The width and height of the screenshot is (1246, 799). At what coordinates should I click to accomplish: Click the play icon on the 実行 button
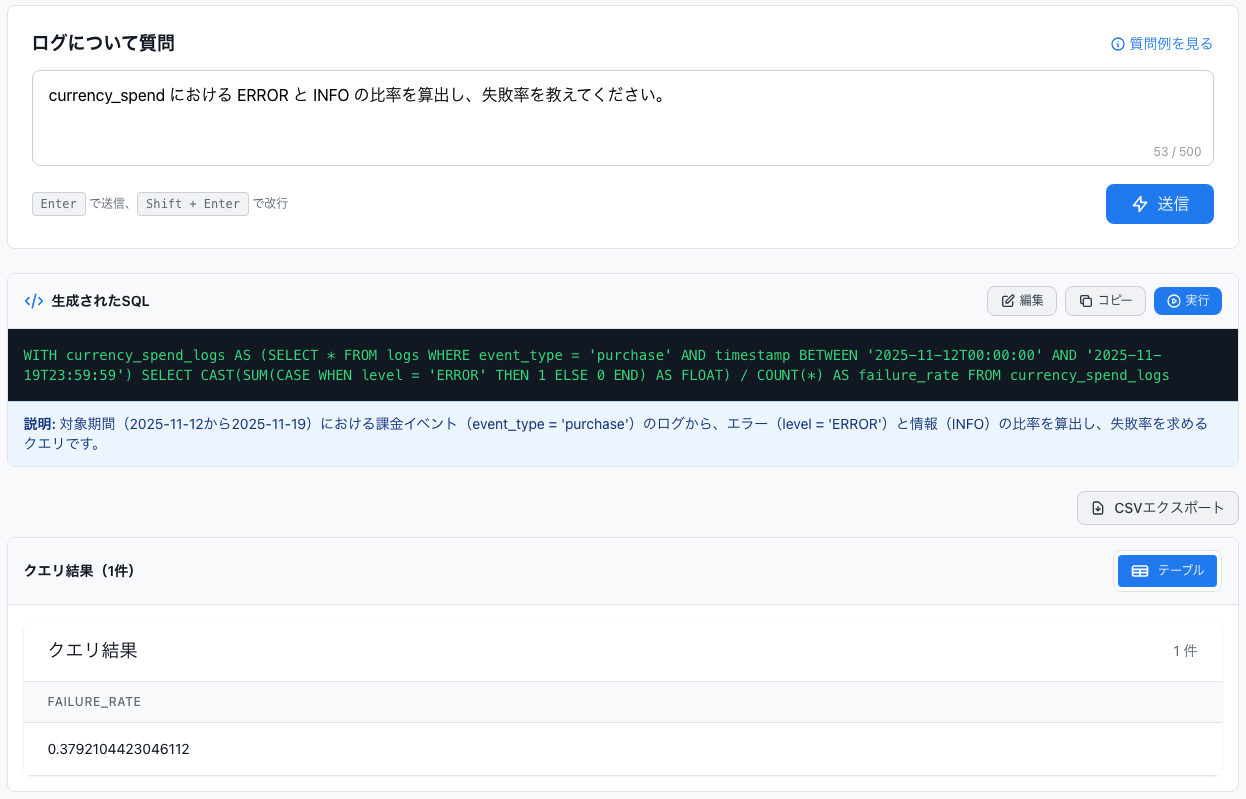pyautogui.click(x=1172, y=300)
